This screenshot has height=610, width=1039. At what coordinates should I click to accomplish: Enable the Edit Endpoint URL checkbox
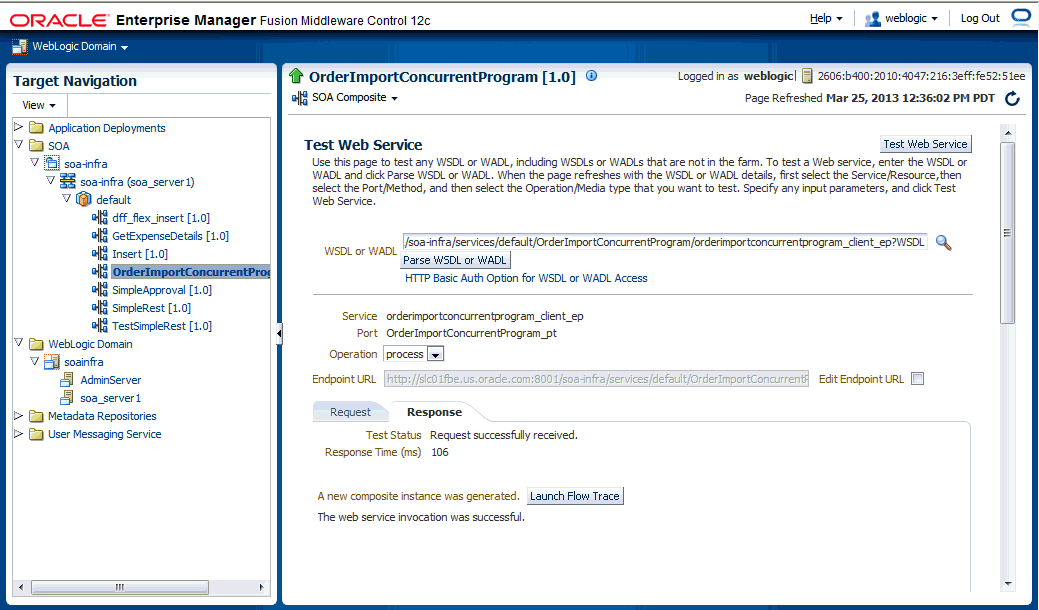[918, 379]
